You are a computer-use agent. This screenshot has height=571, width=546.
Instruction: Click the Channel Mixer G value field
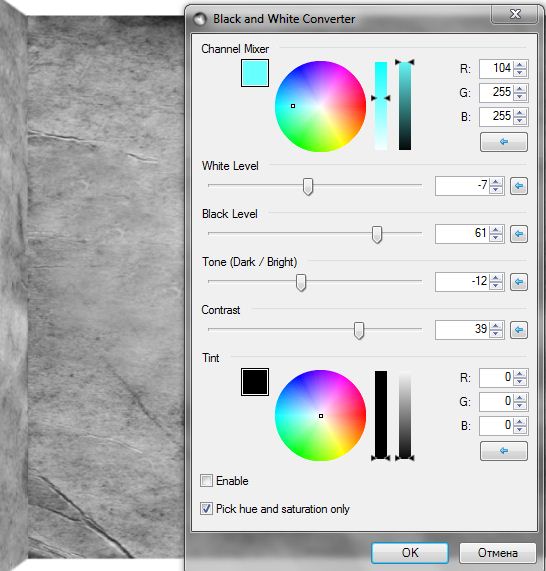tap(496, 93)
